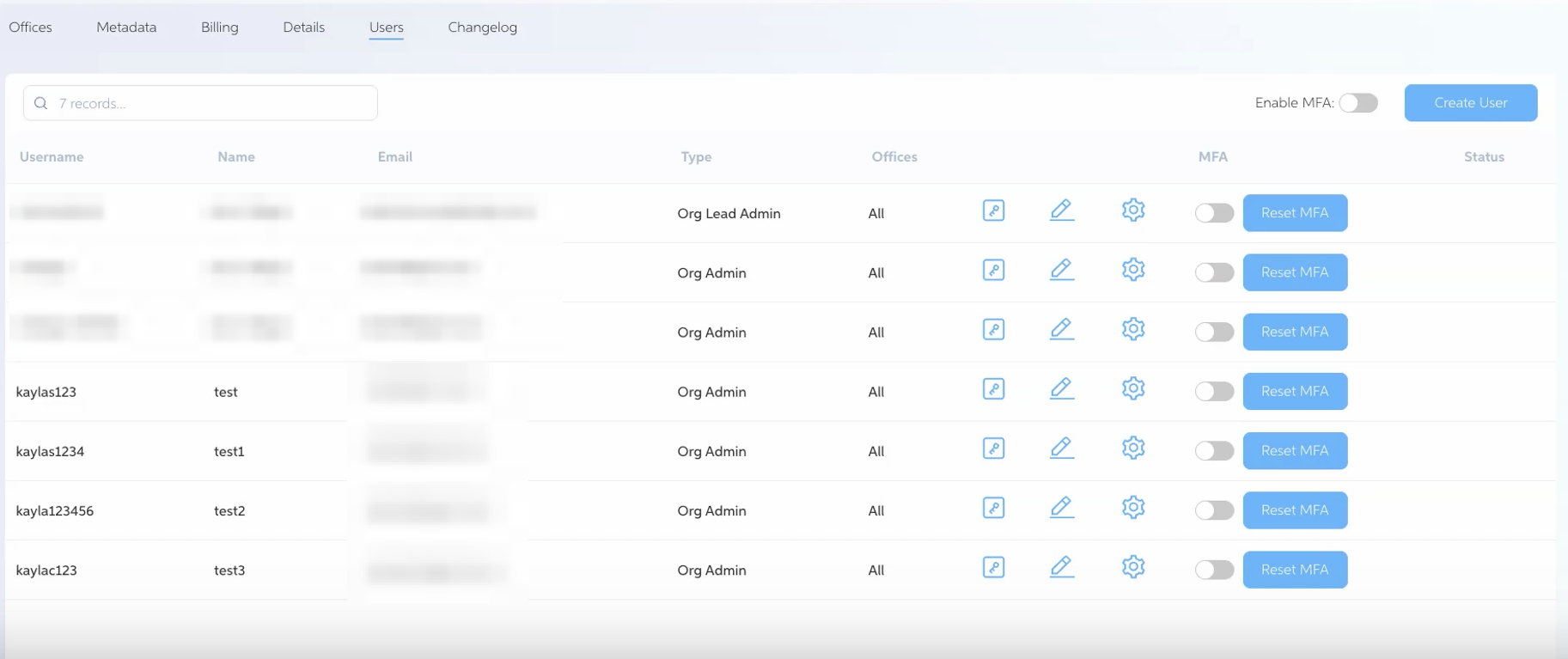Screen dimensions: 1568x659
Task: Turn on the global Enable MFA switch
Action: pos(1358,103)
